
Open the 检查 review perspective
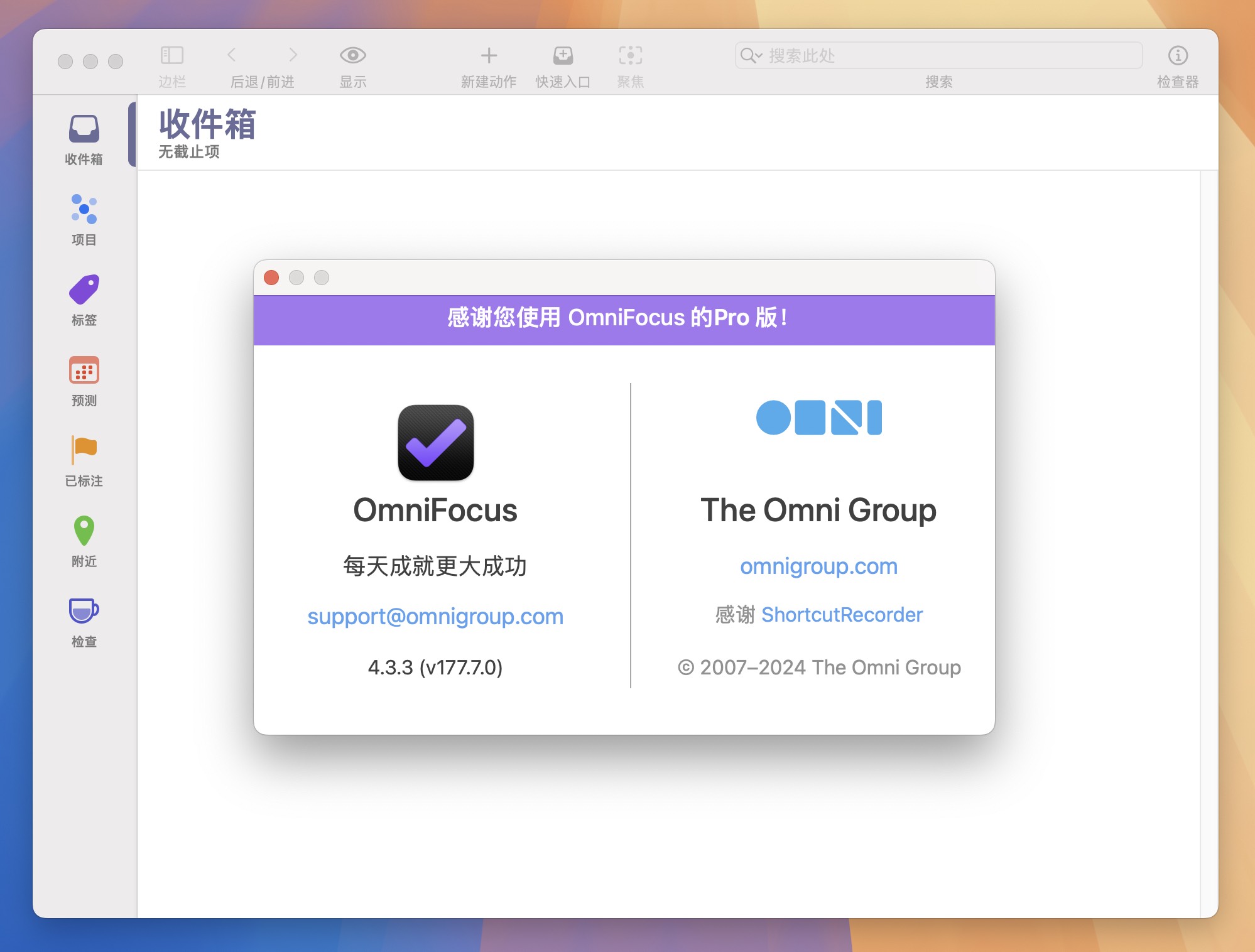pos(84,622)
